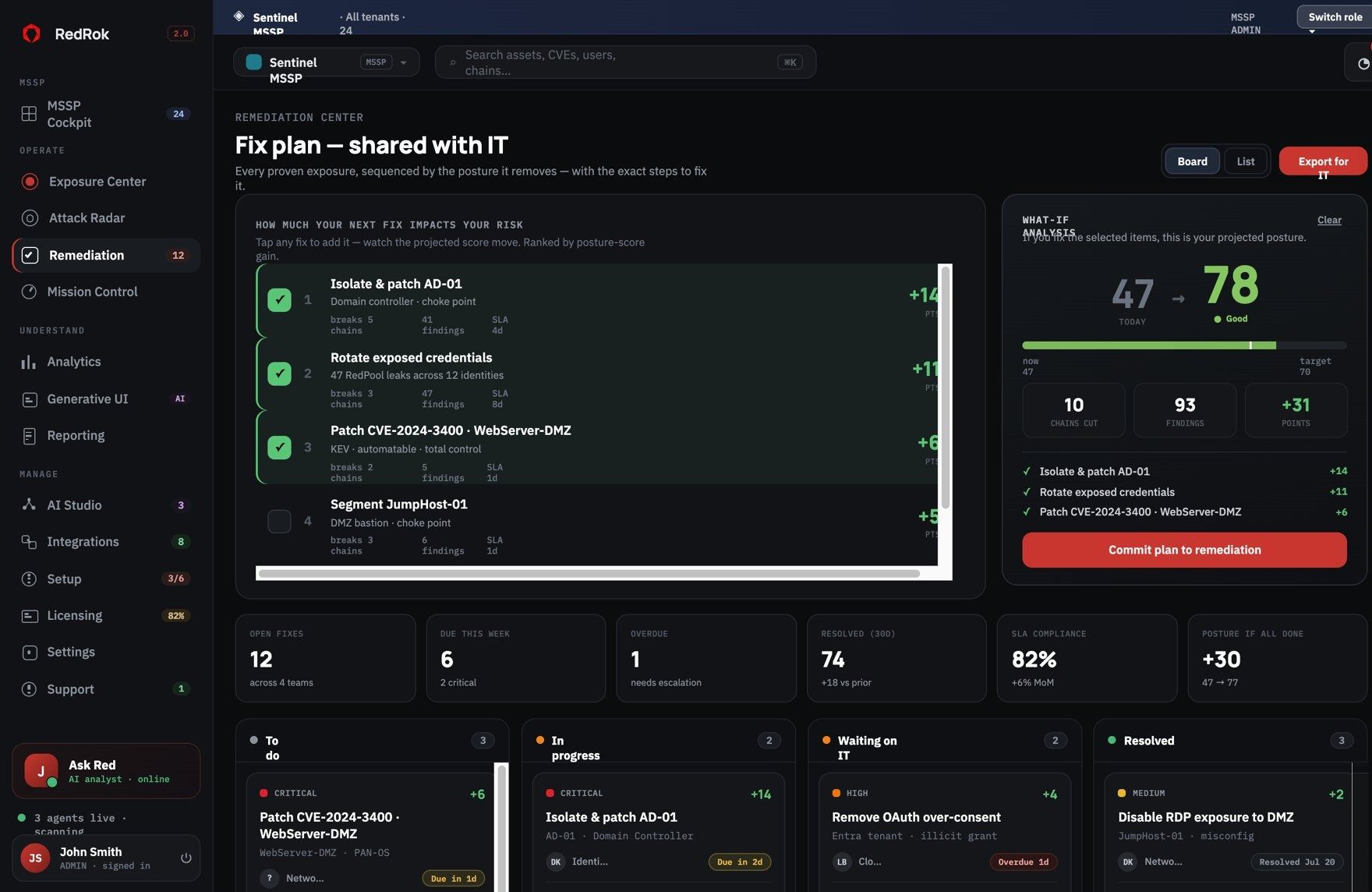Screen dimensions: 1372x892
Task: Uncheck the Isolate & patch AD-01 fix
Action: pos(279,300)
